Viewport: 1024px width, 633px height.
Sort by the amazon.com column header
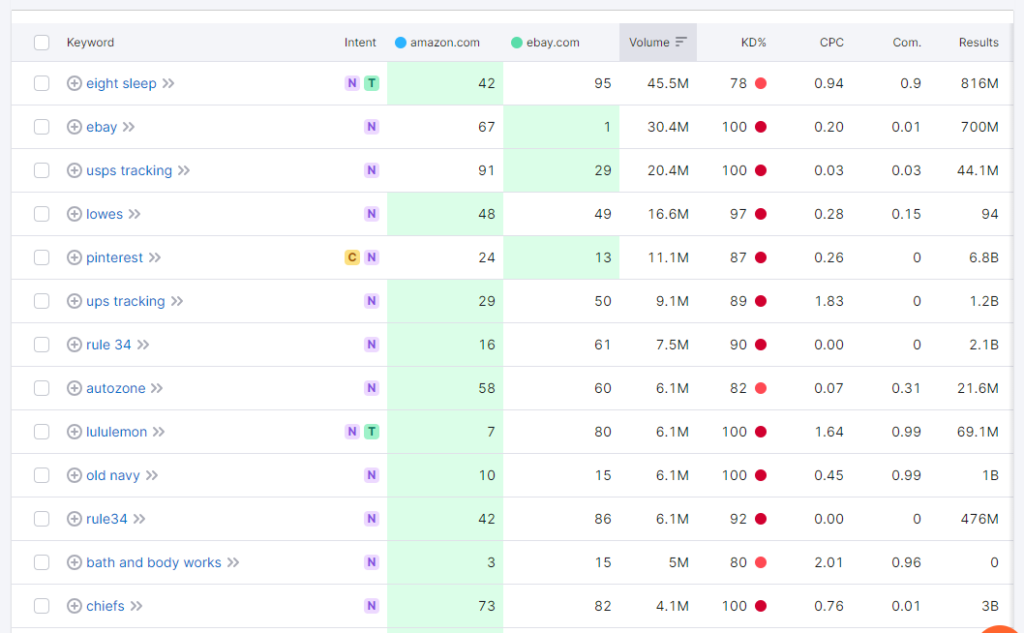pos(445,42)
